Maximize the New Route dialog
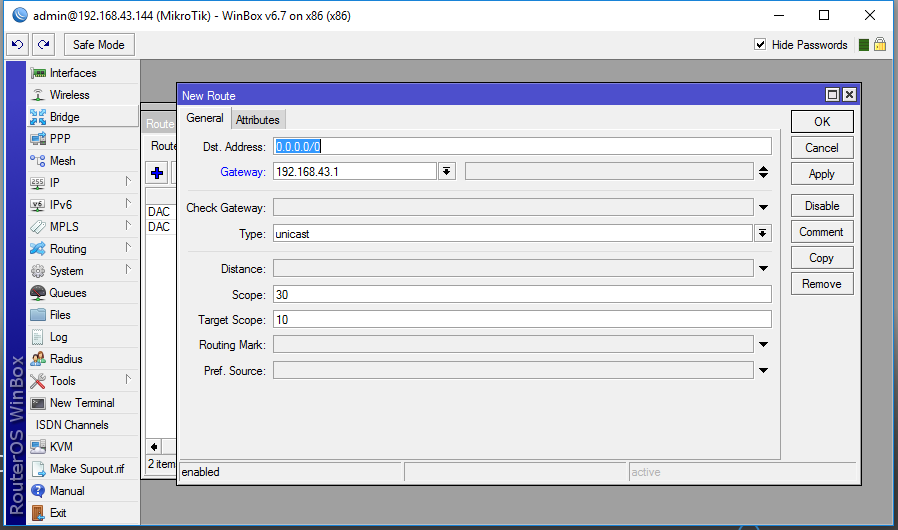898x530 pixels. tap(832, 95)
